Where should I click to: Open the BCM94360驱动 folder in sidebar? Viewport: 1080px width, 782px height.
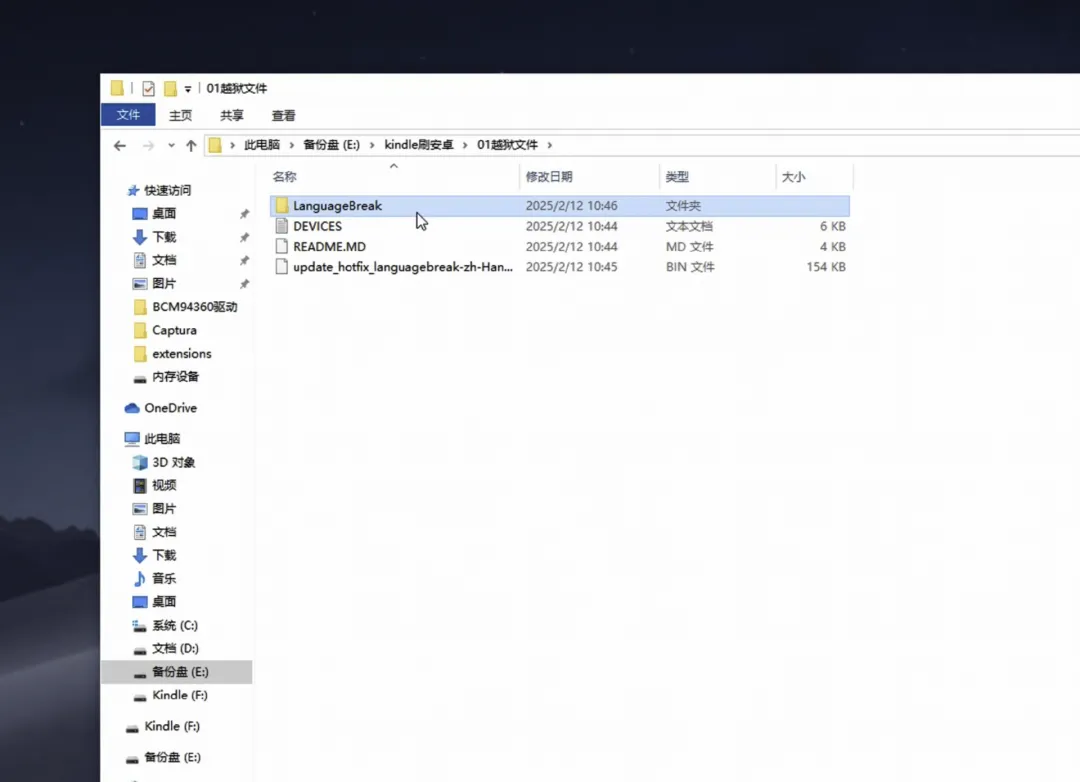click(x=194, y=307)
